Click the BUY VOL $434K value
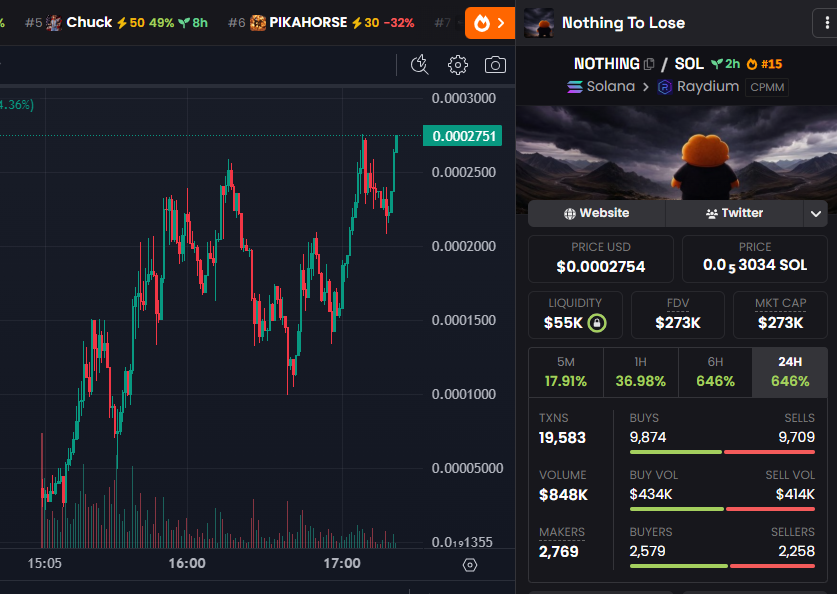 651,494
